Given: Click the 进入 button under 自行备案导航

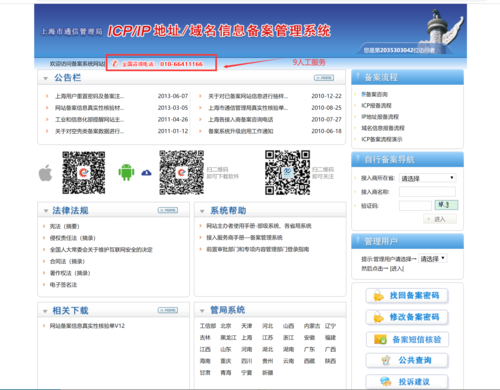Looking at the screenshot, I should [x=440, y=219].
